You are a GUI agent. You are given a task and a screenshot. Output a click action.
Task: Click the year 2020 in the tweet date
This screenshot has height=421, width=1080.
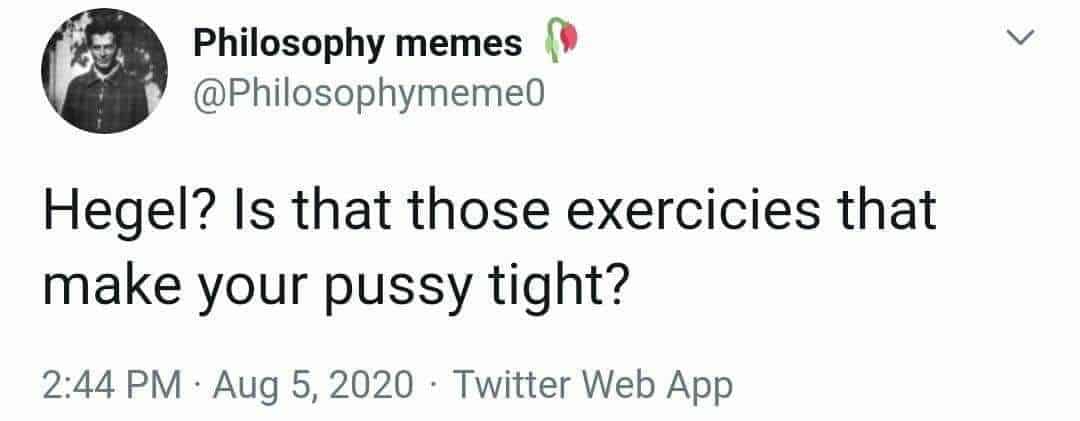coord(376,386)
